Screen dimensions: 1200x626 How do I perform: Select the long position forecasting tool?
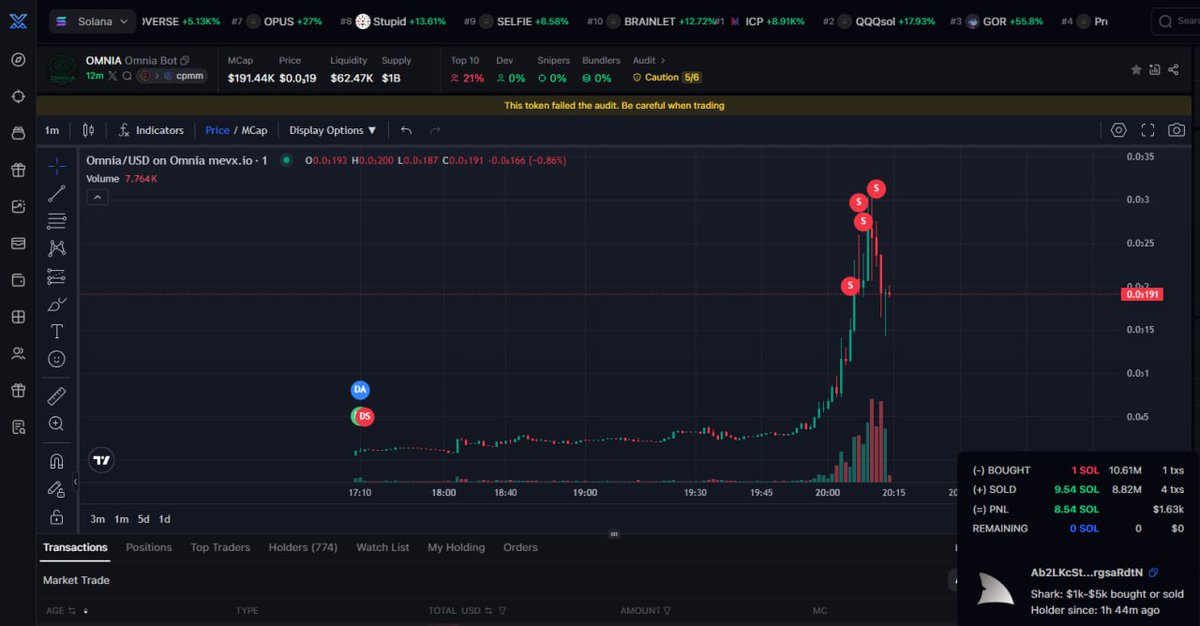tap(57, 277)
